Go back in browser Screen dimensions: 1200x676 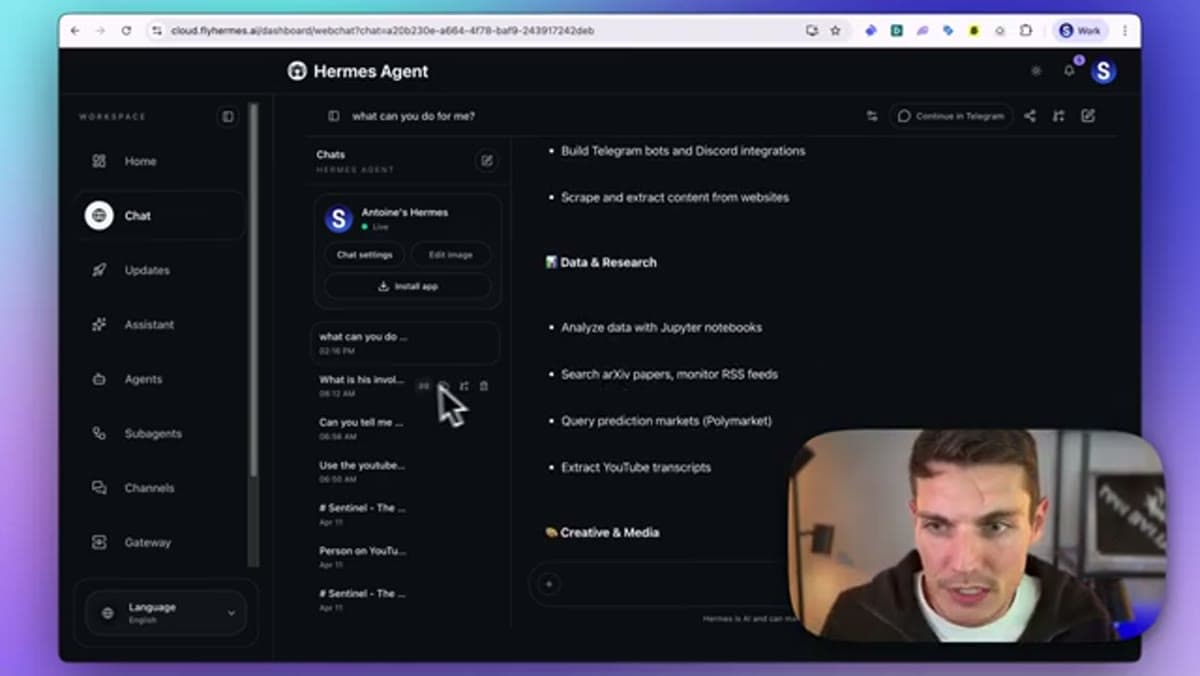coord(75,31)
